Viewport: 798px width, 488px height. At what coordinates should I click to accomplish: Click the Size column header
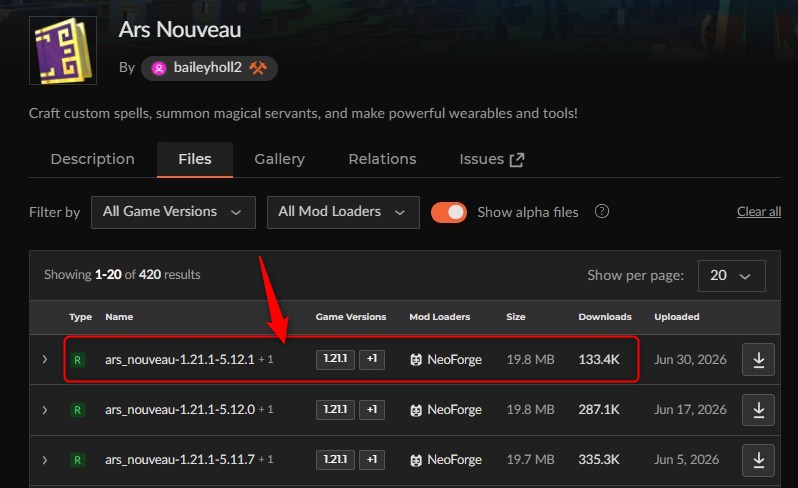click(x=516, y=317)
